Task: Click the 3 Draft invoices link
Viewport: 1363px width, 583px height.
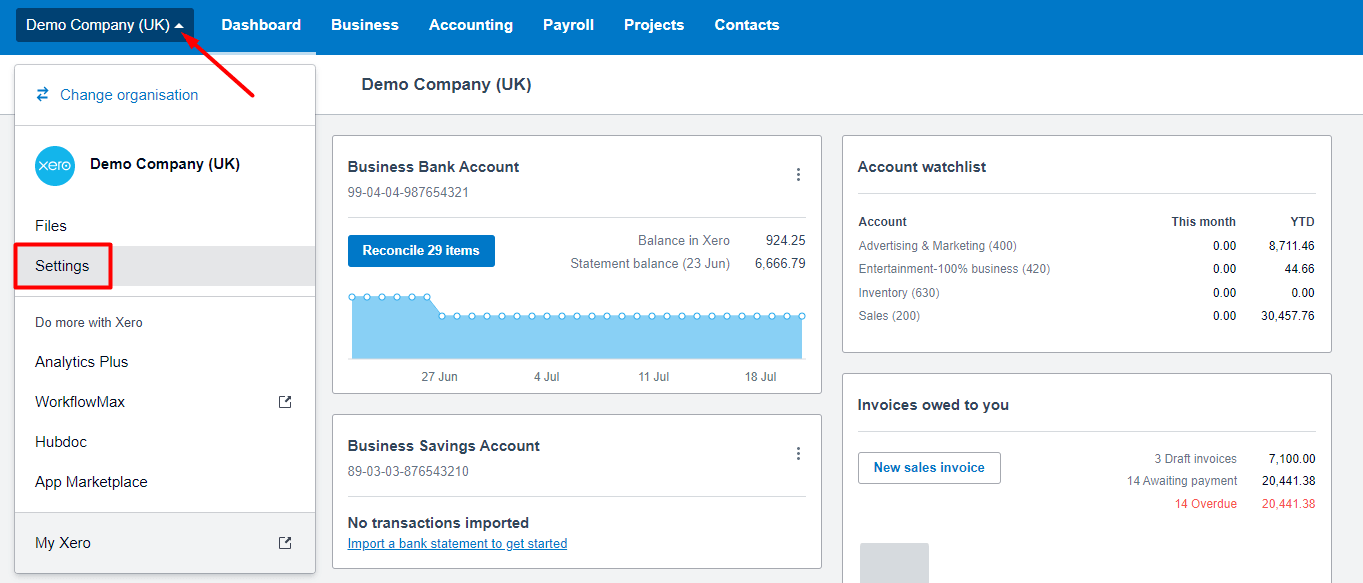Action: pos(1195,459)
